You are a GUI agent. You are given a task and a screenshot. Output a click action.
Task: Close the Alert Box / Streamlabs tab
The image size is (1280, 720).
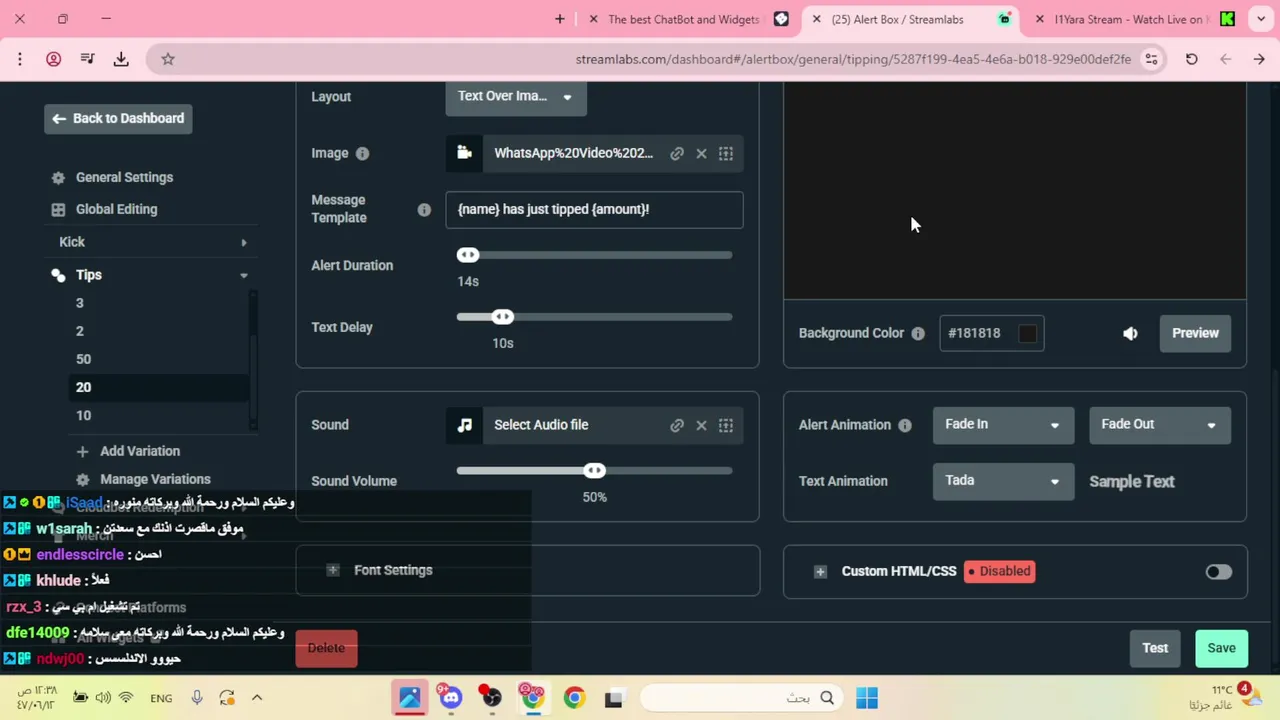coord(817,19)
